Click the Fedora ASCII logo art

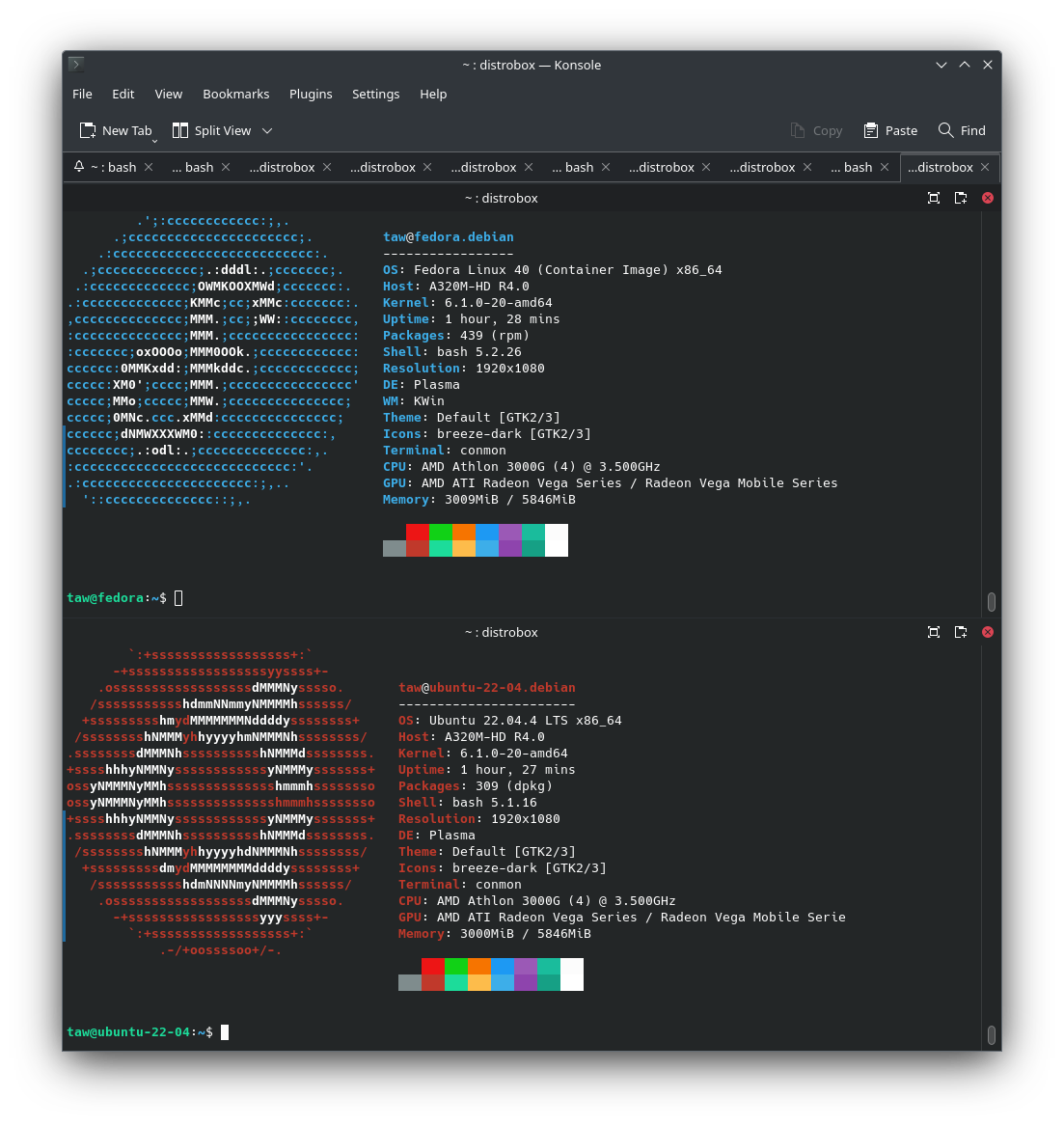[213, 360]
